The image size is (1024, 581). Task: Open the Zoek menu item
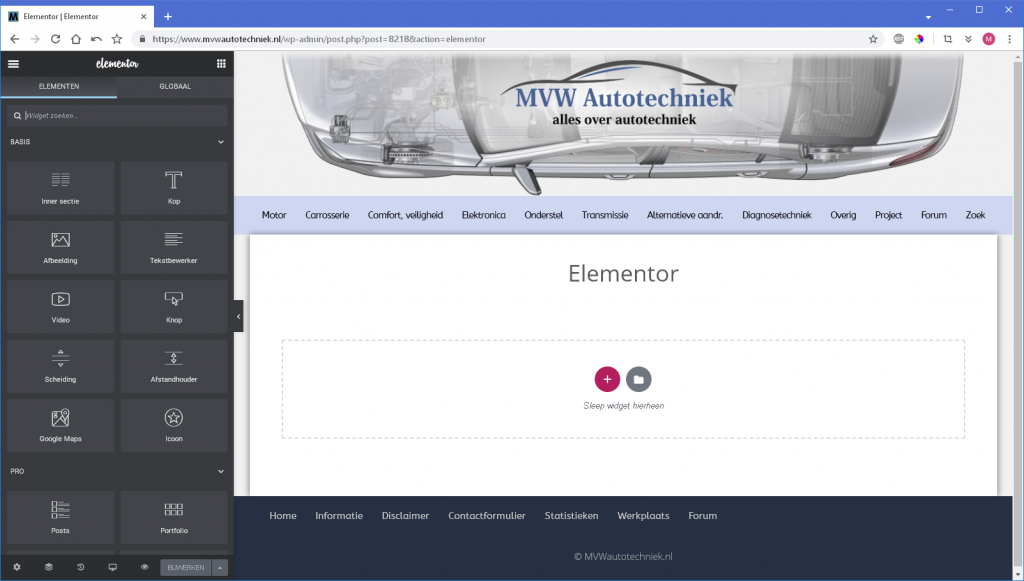(975, 215)
